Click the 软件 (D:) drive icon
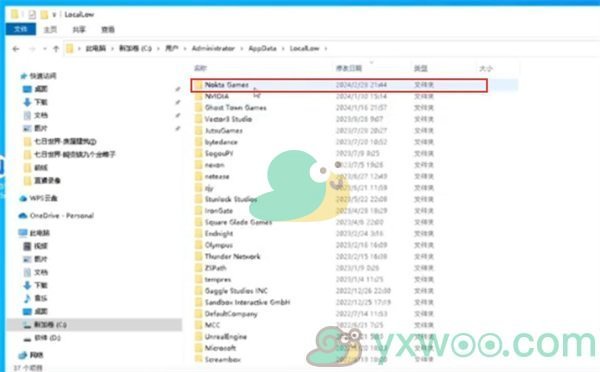 tap(27, 338)
